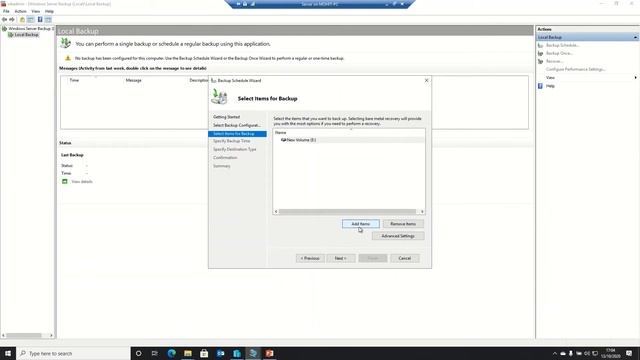Click the volume icon in system tray

(x=587, y=353)
